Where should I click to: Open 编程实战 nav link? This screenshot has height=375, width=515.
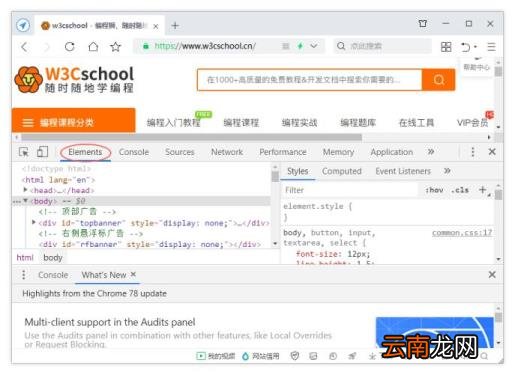(x=299, y=123)
